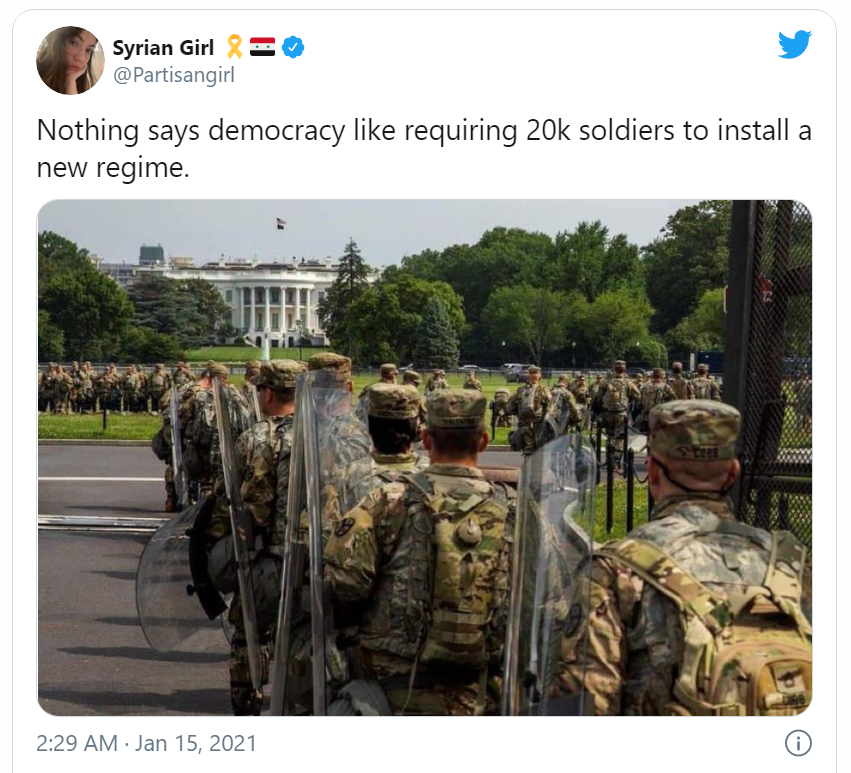The height and width of the screenshot is (773, 851).
Task: Click the flag above the White House
Action: point(281,223)
